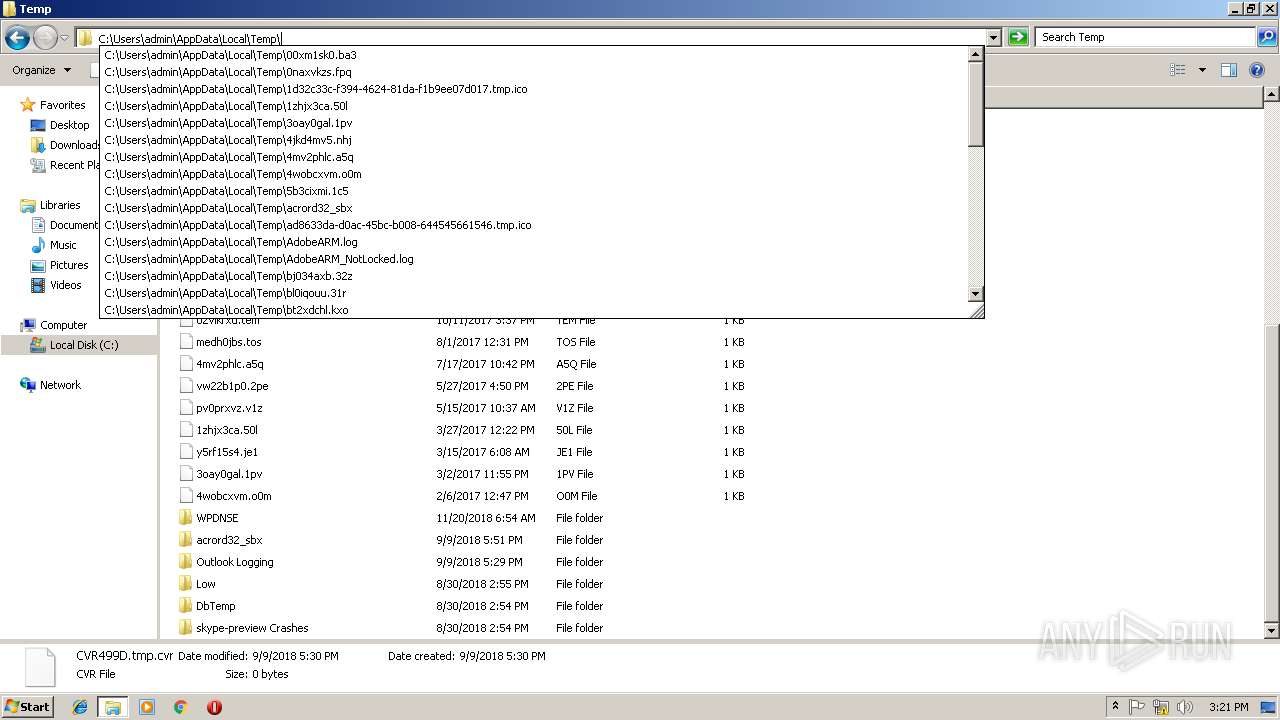Open the view options dropdown arrow
Screen dimensions: 1280x720
1202,70
